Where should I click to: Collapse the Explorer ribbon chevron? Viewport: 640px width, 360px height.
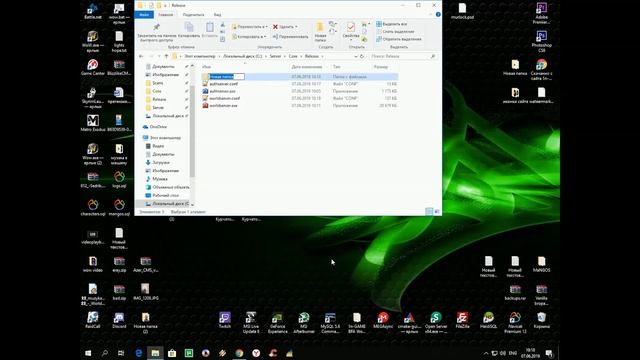[x=431, y=14]
